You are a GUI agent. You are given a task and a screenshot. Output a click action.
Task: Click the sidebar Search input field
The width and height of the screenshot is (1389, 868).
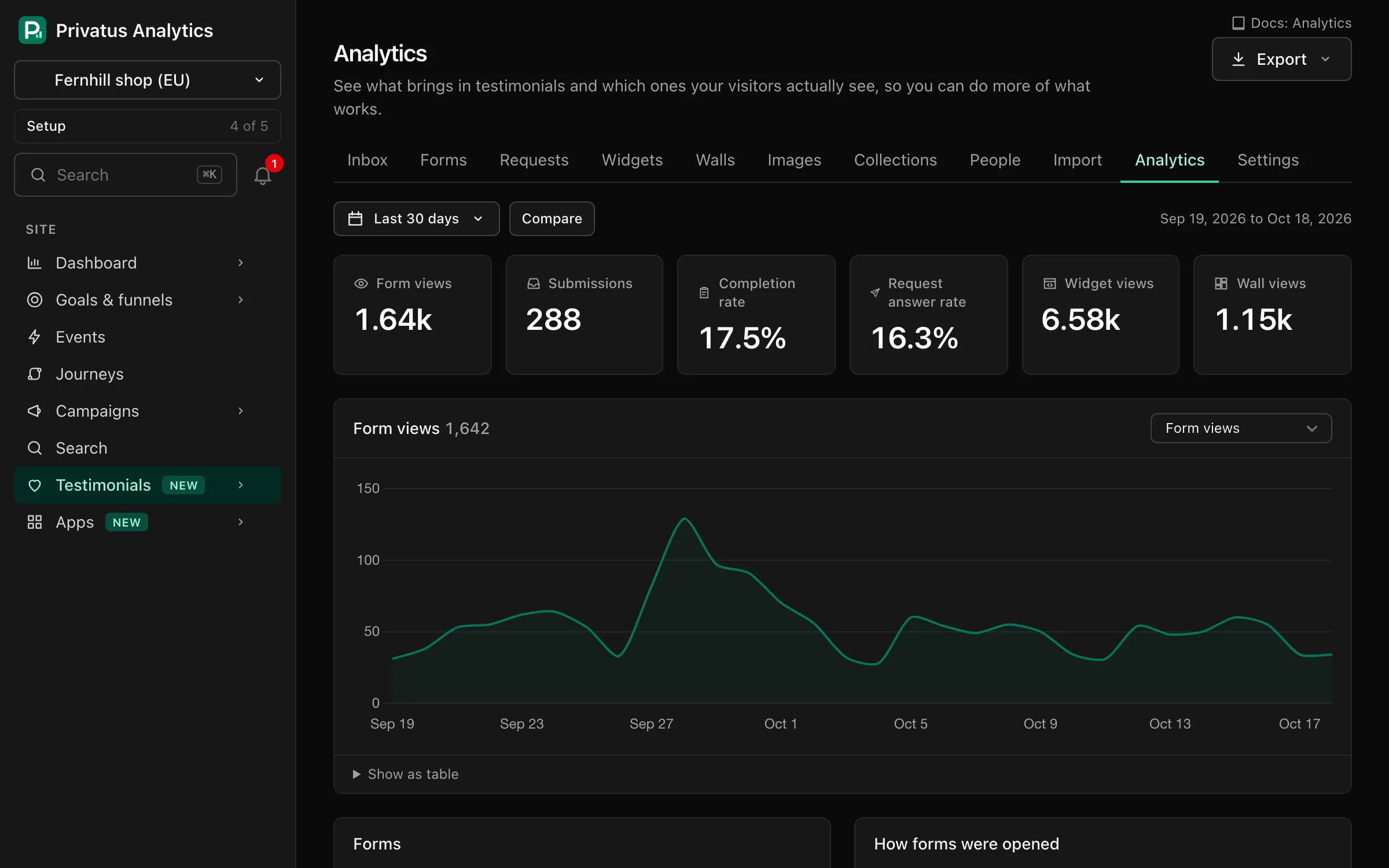126,175
